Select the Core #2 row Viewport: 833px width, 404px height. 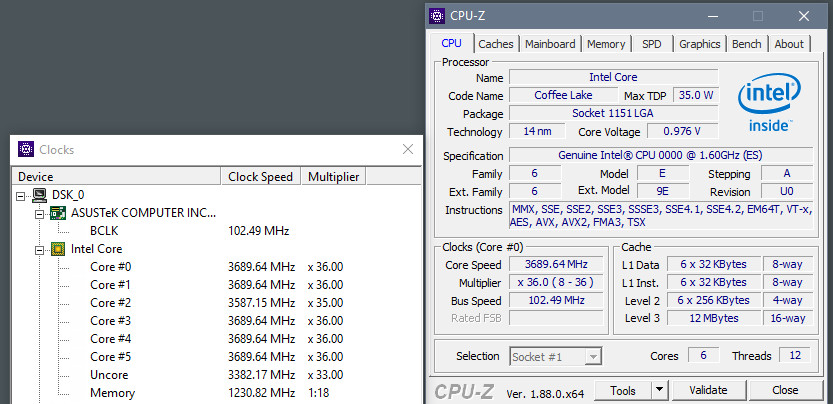click(x=216, y=303)
